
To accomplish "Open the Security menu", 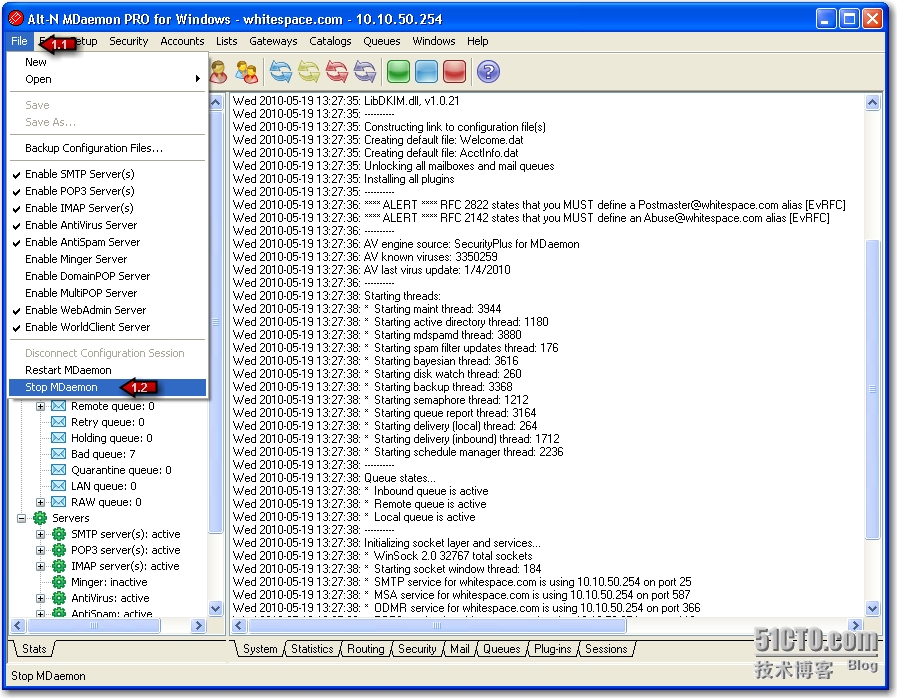I will pyautogui.click(x=129, y=41).
